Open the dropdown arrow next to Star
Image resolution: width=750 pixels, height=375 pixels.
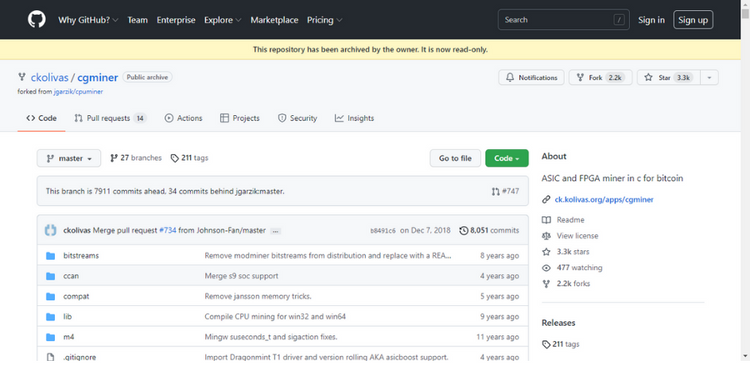point(709,77)
